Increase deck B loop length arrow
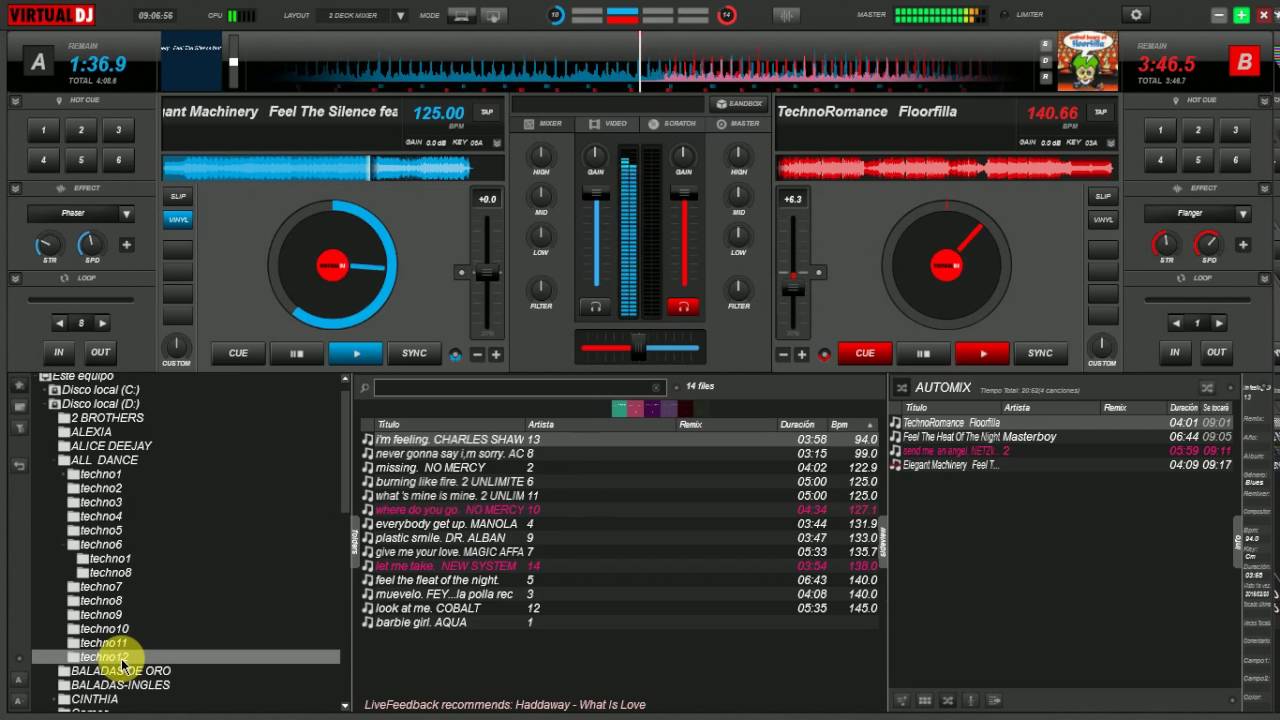The image size is (1280, 720). [1218, 323]
